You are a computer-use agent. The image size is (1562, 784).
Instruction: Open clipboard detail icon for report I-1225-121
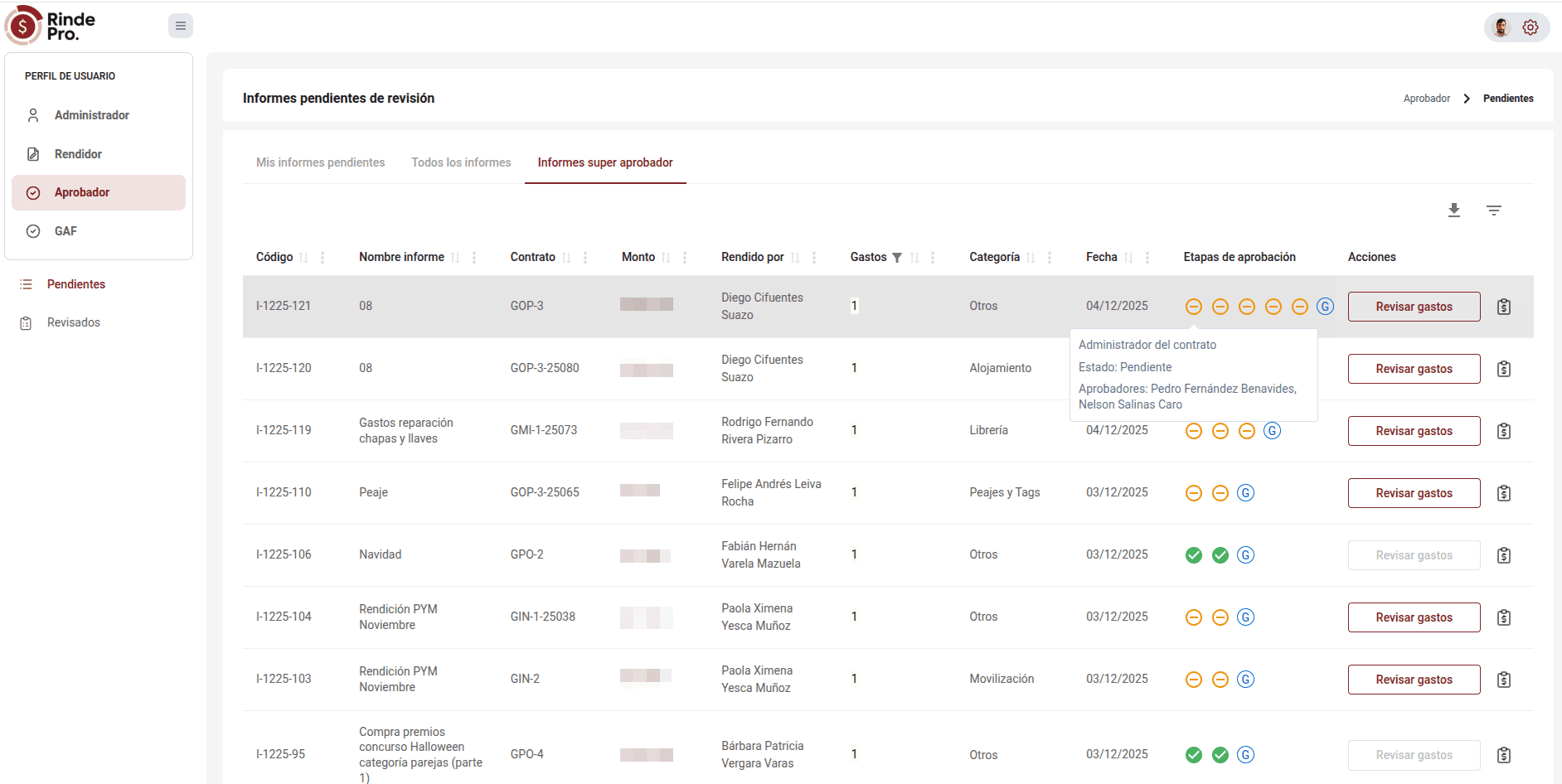click(1503, 307)
